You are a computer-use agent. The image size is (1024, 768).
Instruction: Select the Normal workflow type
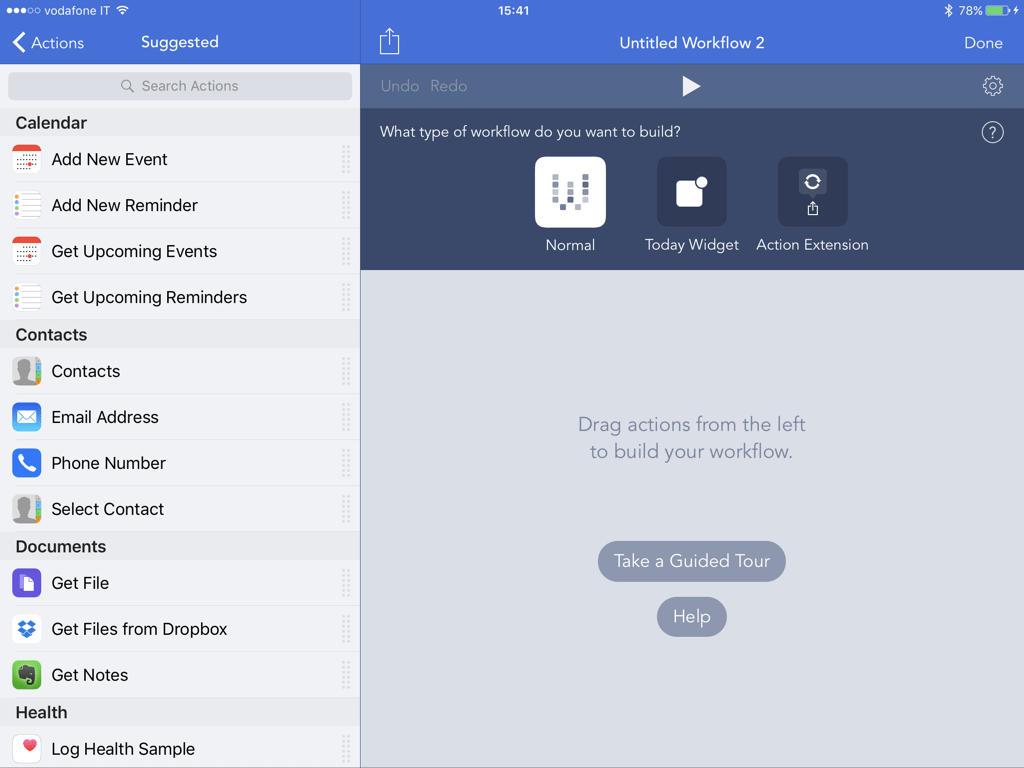(570, 192)
